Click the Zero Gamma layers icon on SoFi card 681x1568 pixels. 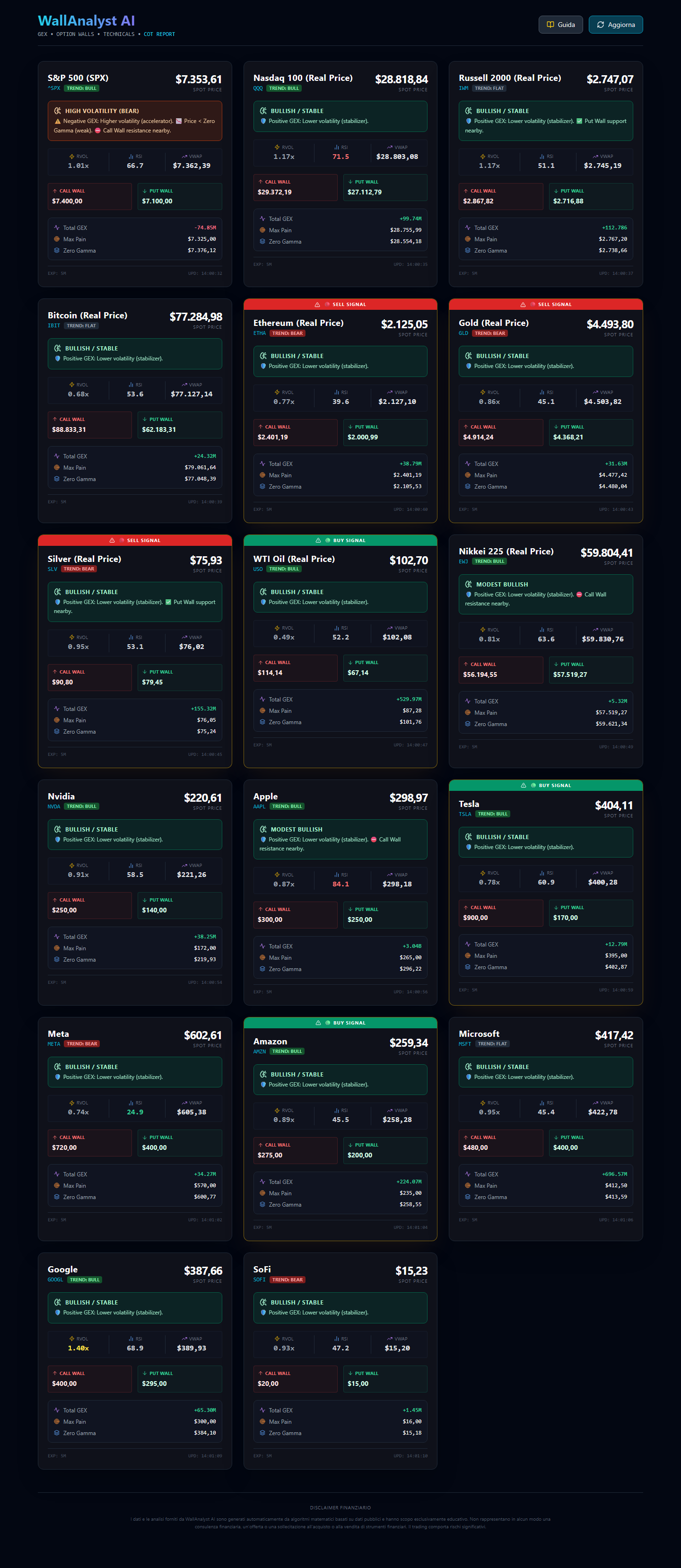pos(262,1433)
